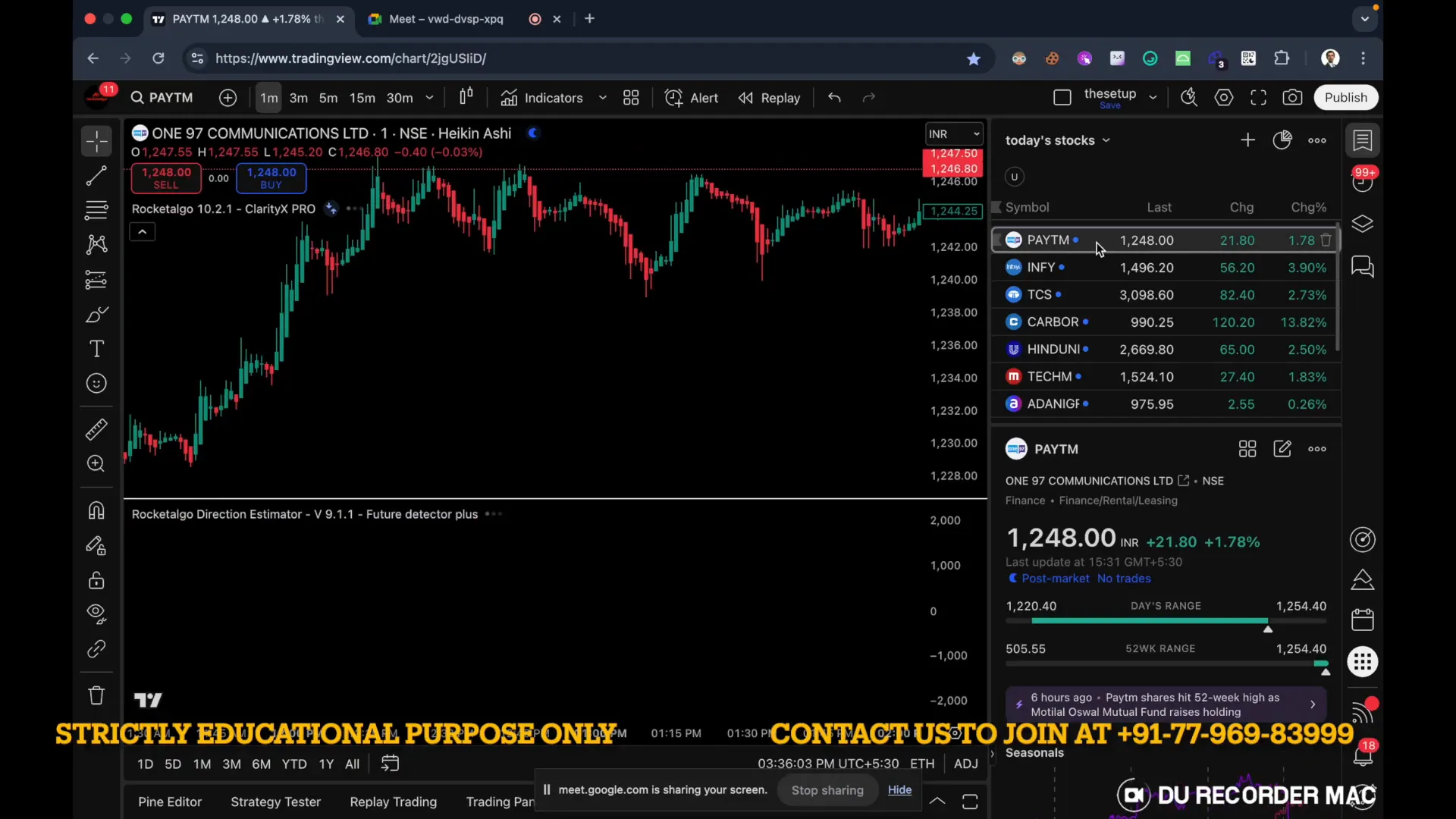Select the brush drawing tool
The height and width of the screenshot is (819, 1456).
pyautogui.click(x=96, y=314)
